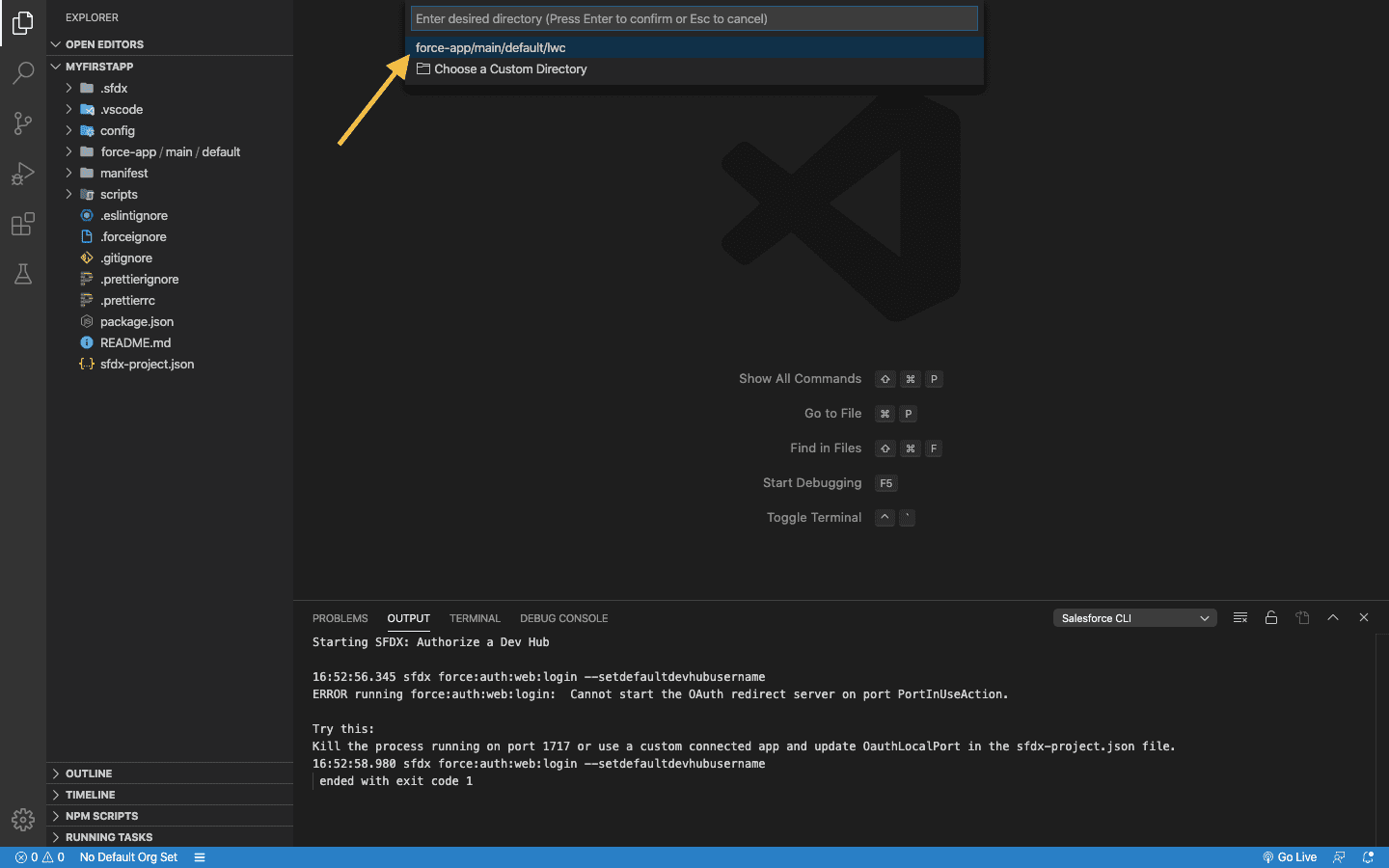Click the errors and warnings count in status bar

click(40, 857)
